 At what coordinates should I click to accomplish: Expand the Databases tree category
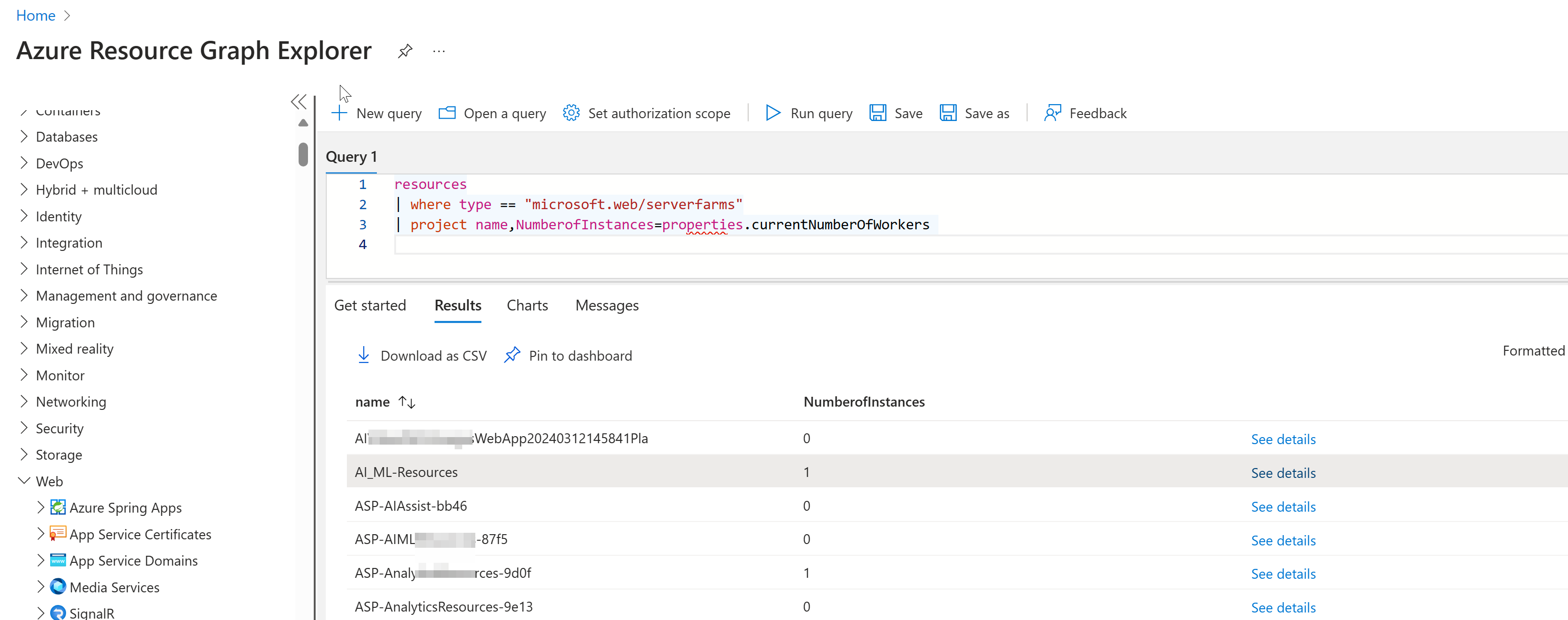click(24, 136)
